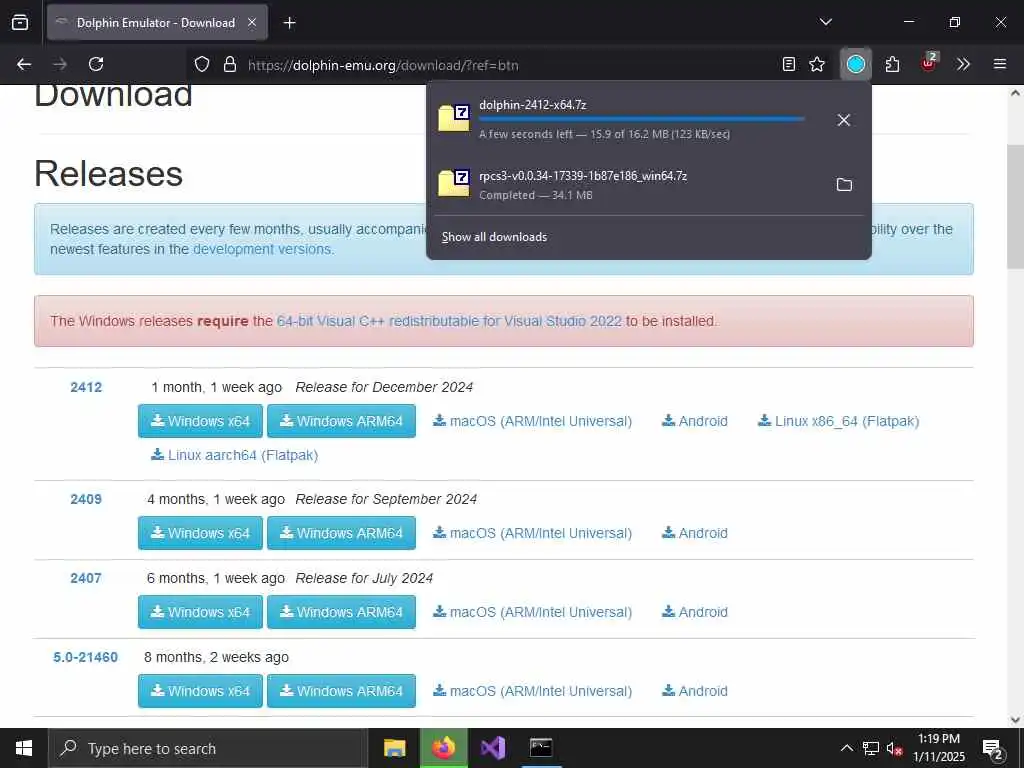Open the tracking protection shield icon
The height and width of the screenshot is (768, 1024).
[202, 64]
